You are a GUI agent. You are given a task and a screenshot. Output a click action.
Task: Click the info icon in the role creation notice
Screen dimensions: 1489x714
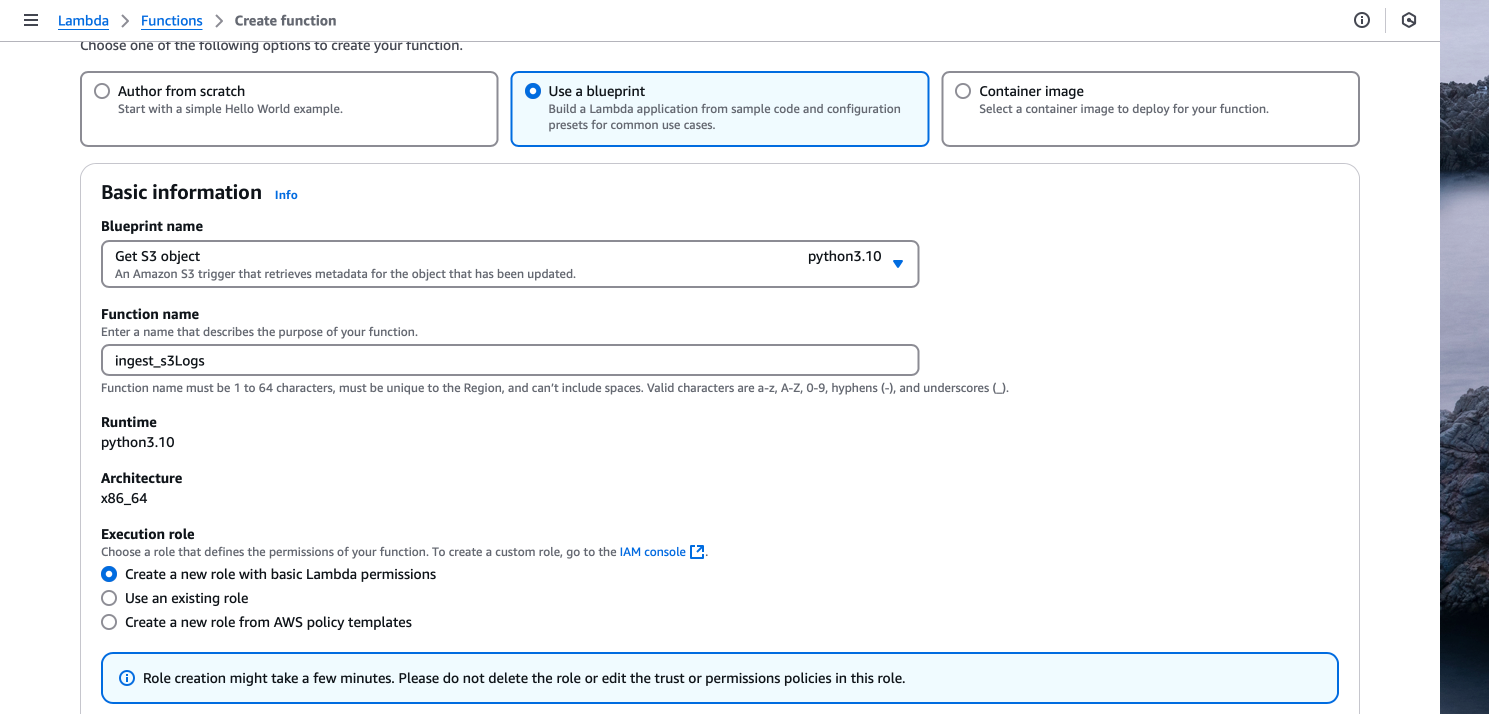coord(127,678)
